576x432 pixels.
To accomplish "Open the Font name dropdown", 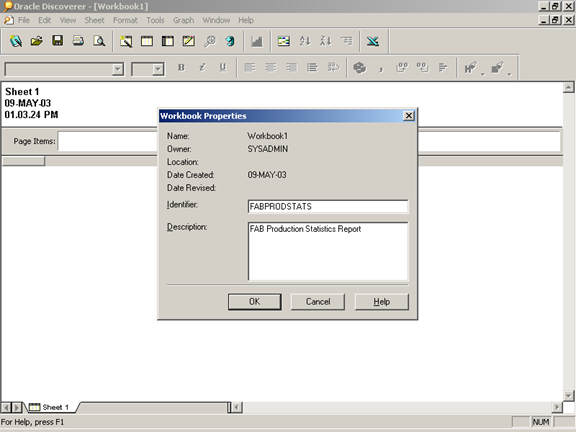I will click(x=118, y=69).
